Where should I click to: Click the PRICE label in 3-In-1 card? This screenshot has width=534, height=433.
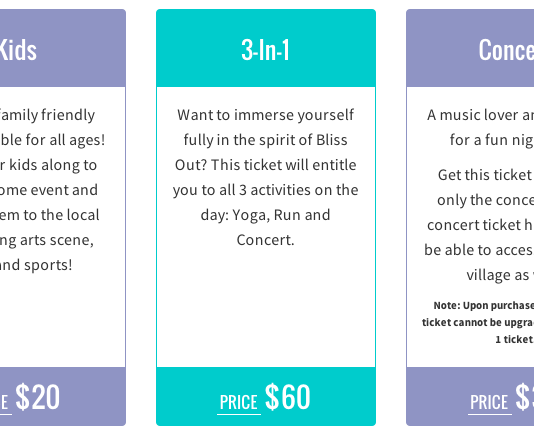[x=238, y=402]
